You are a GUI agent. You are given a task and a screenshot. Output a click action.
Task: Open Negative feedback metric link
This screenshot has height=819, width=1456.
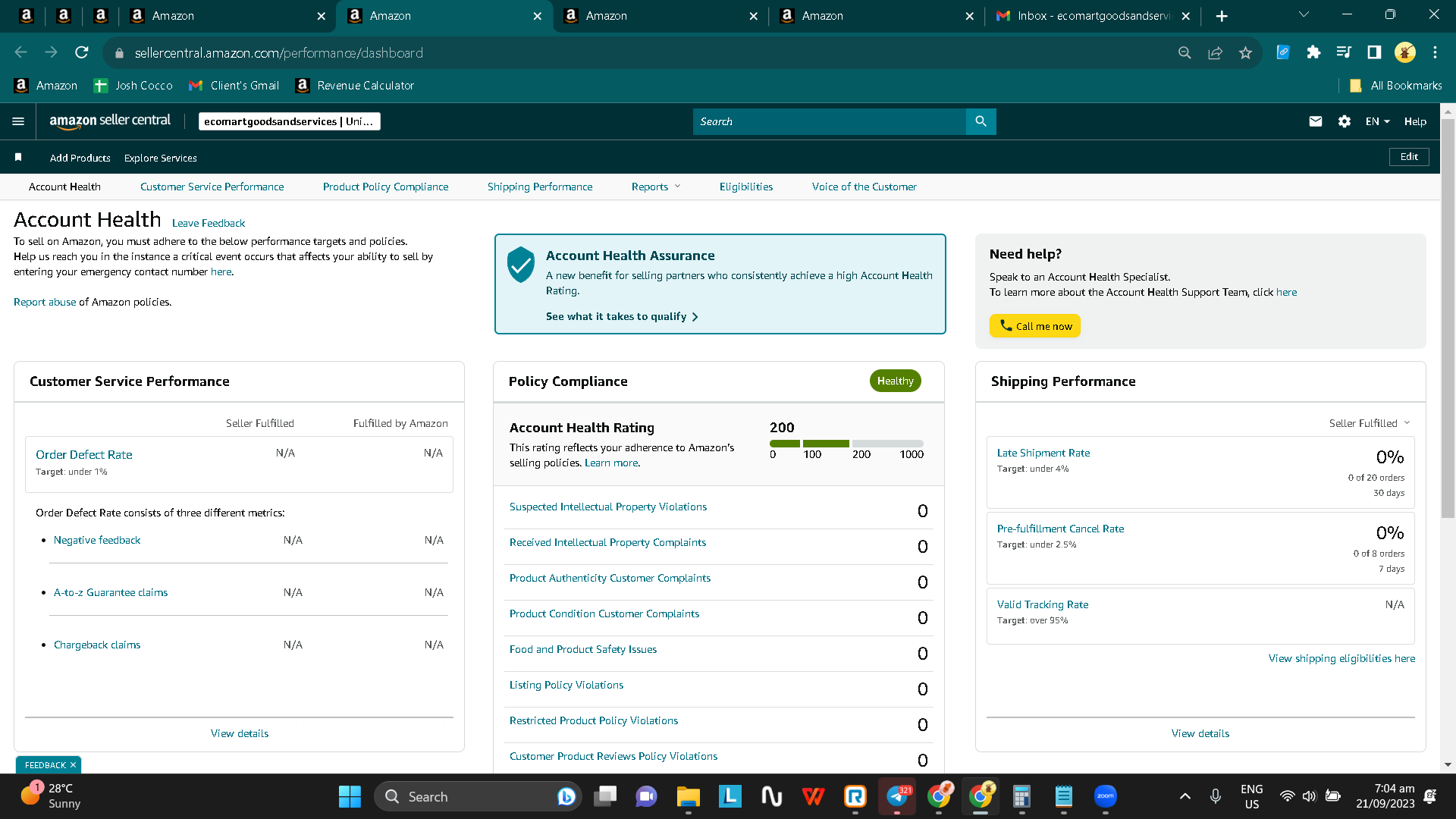point(97,540)
